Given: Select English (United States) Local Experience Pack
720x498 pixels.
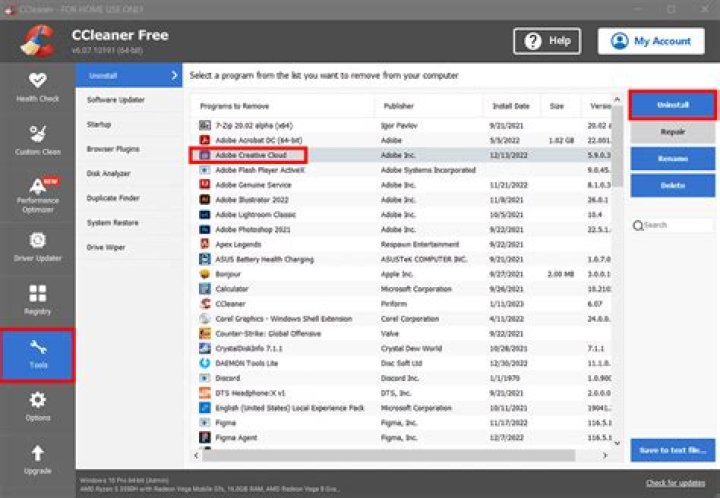Looking at the screenshot, I should tap(401, 408).
